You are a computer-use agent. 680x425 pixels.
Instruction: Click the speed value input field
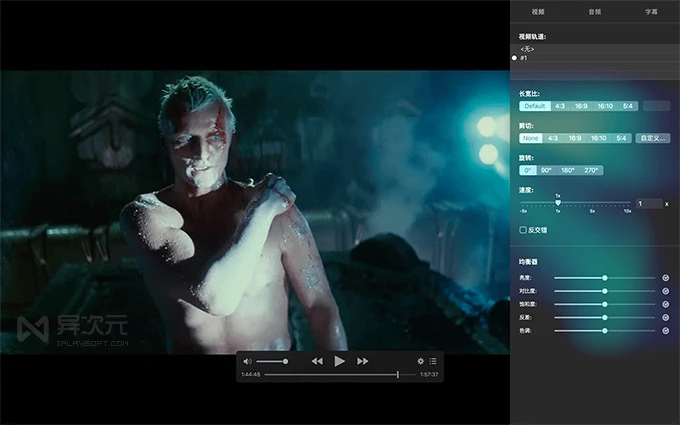click(648, 203)
